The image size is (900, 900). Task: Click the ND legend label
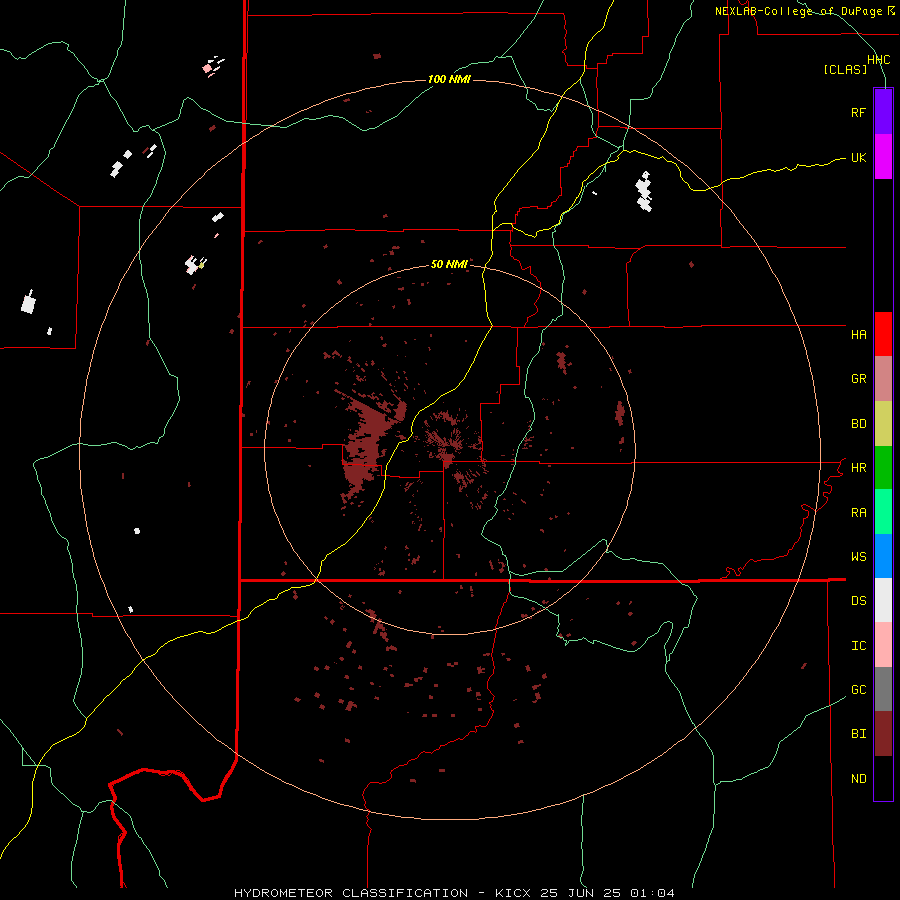(x=858, y=779)
